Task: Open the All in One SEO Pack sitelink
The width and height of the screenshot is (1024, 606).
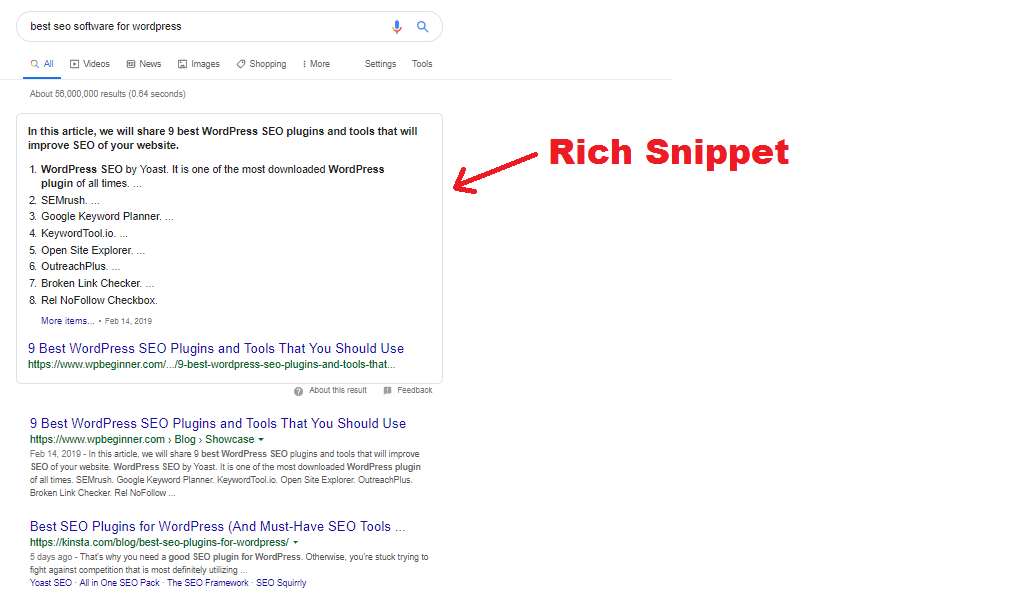Action: (119, 583)
